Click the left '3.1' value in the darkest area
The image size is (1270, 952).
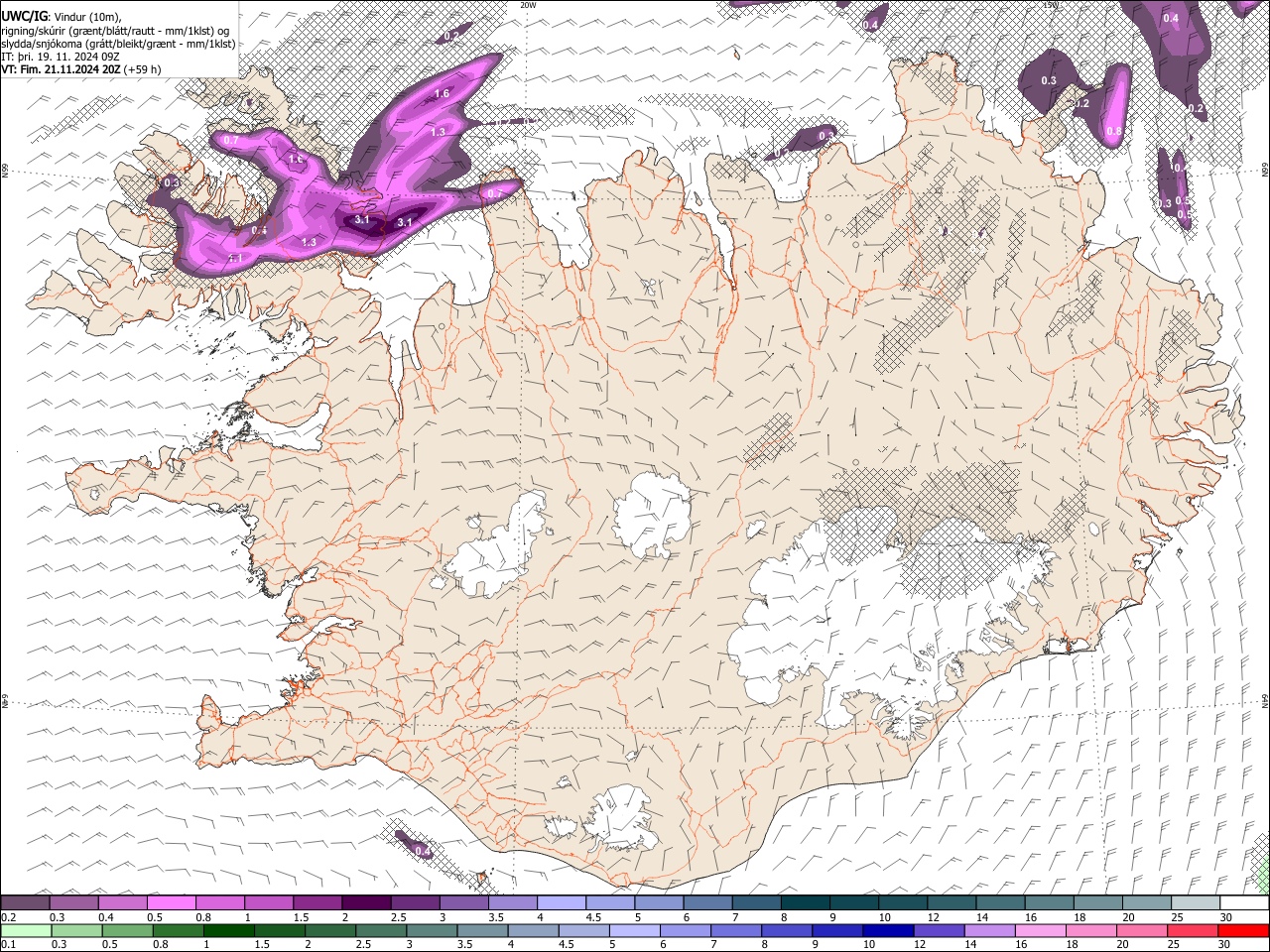click(x=362, y=220)
